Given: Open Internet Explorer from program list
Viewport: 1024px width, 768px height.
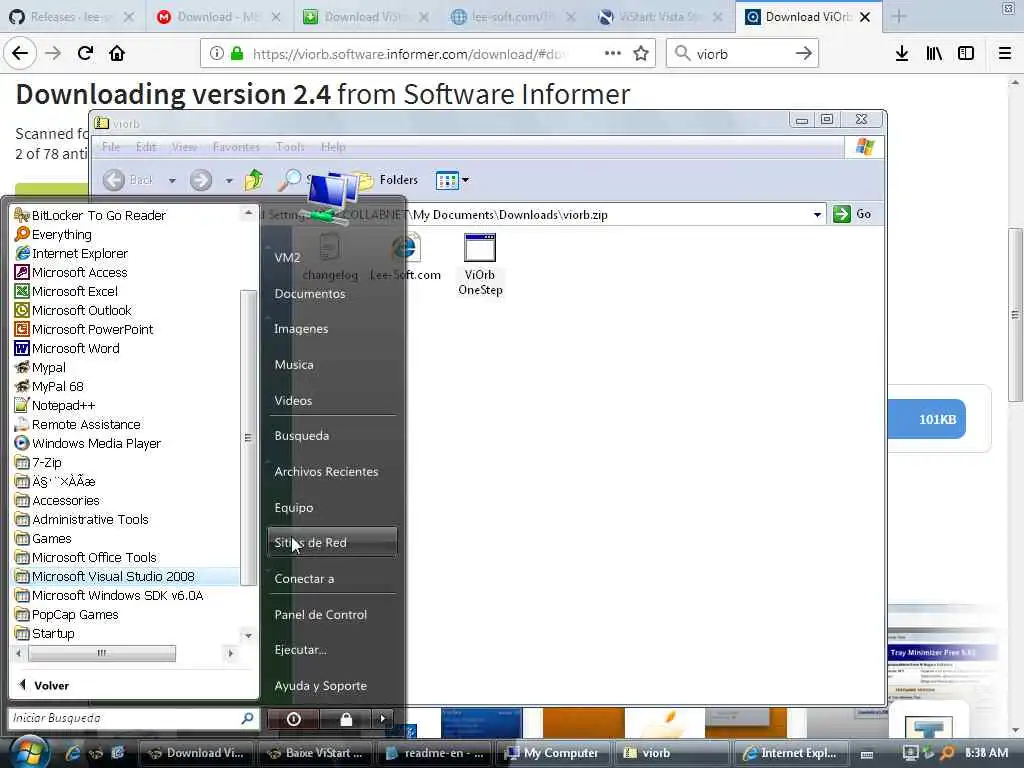Looking at the screenshot, I should 71,253.
